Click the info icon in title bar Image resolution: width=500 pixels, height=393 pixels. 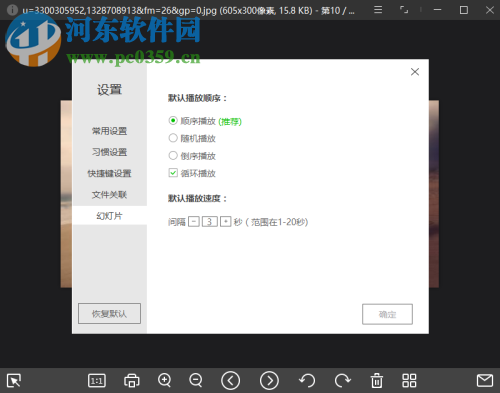12,10
